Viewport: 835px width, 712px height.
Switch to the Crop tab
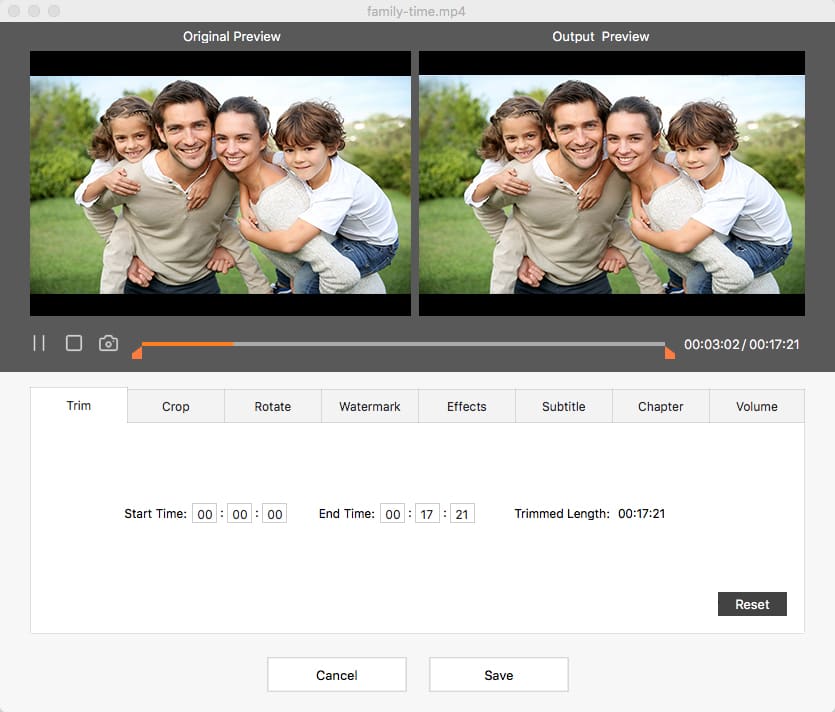pyautogui.click(x=176, y=406)
